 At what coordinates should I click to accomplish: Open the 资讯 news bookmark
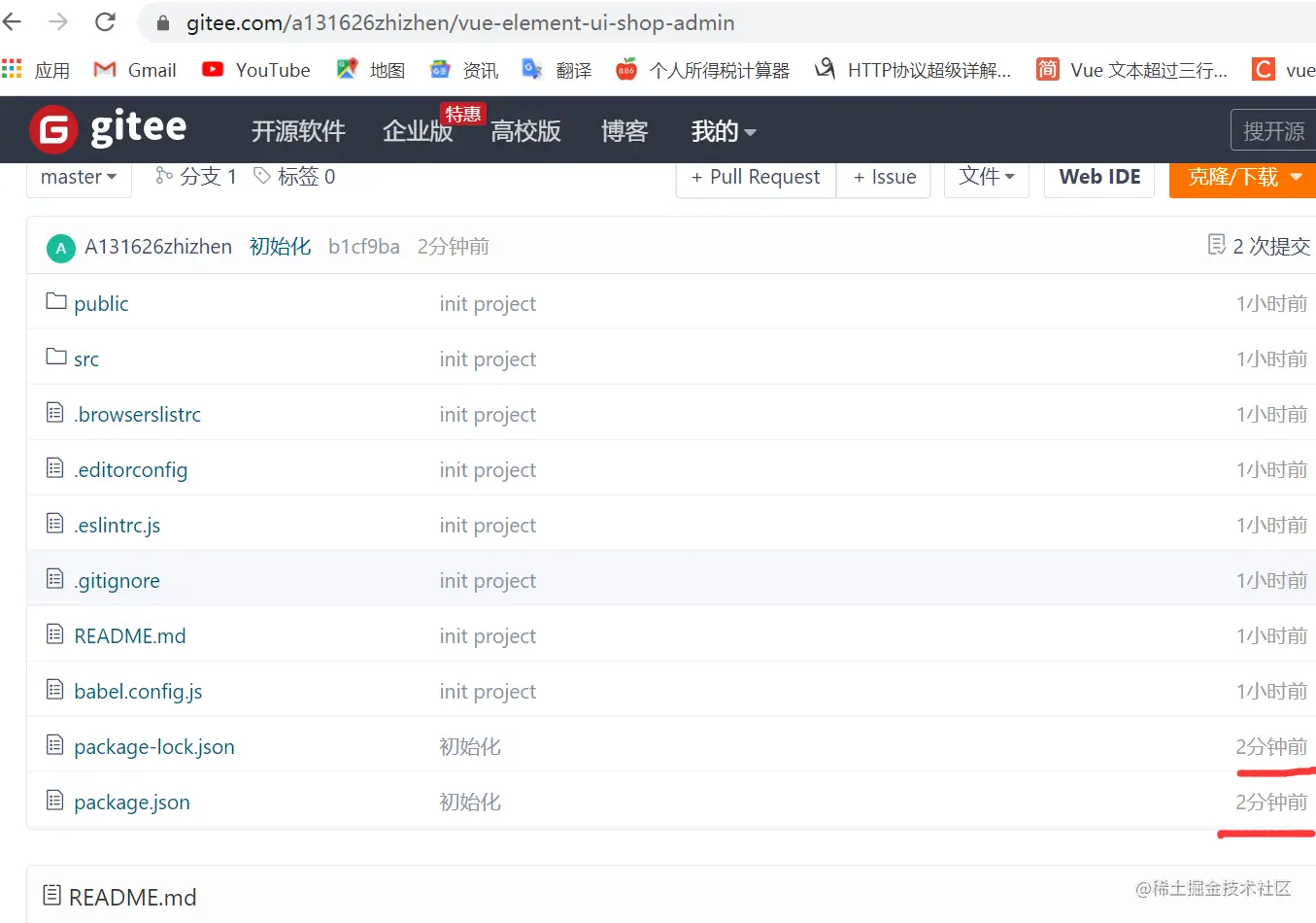pos(464,70)
